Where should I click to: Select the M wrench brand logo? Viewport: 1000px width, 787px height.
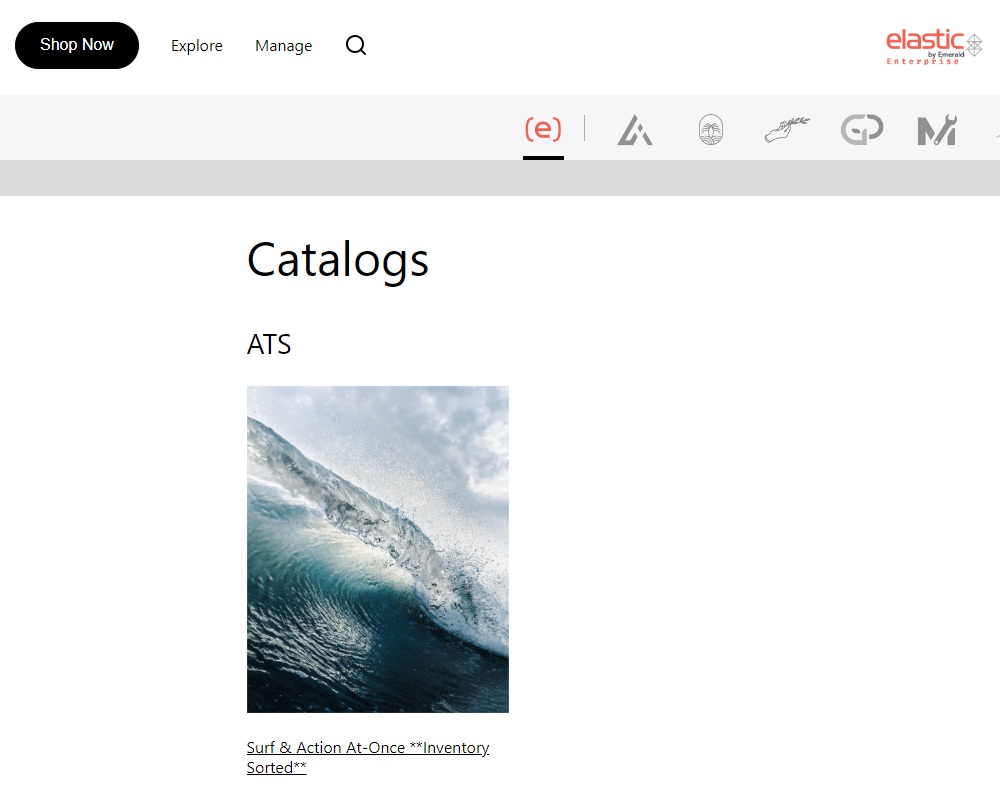[937, 130]
